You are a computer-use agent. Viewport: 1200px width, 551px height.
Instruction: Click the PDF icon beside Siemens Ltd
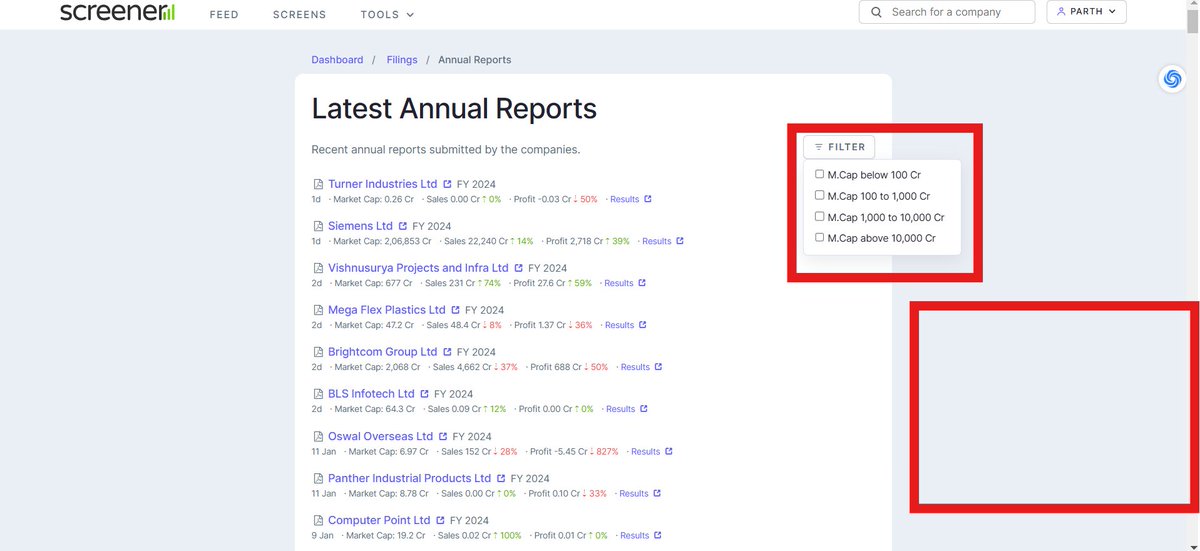(x=318, y=227)
